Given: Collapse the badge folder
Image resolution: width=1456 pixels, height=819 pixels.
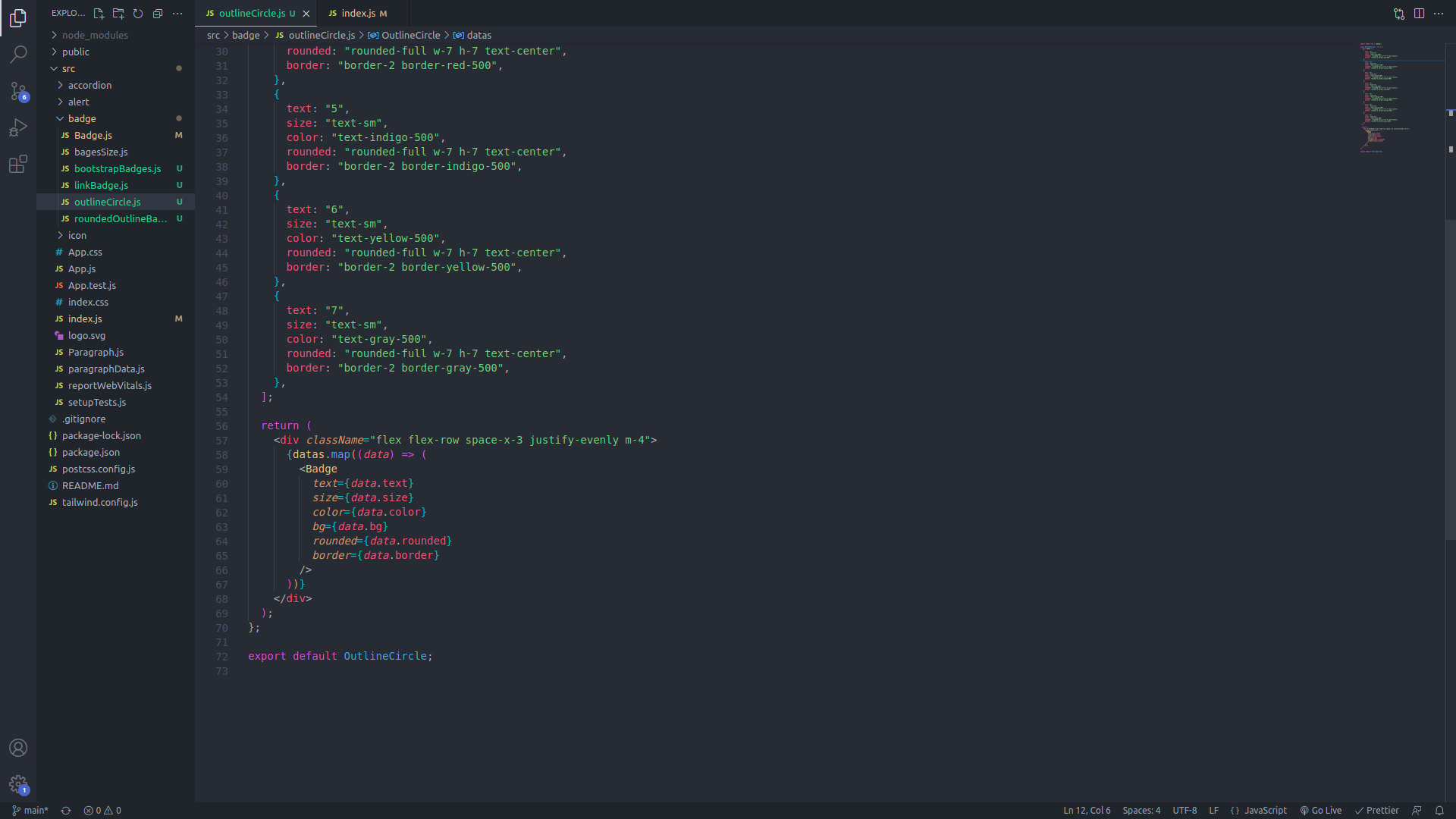Looking at the screenshot, I should tap(82, 118).
